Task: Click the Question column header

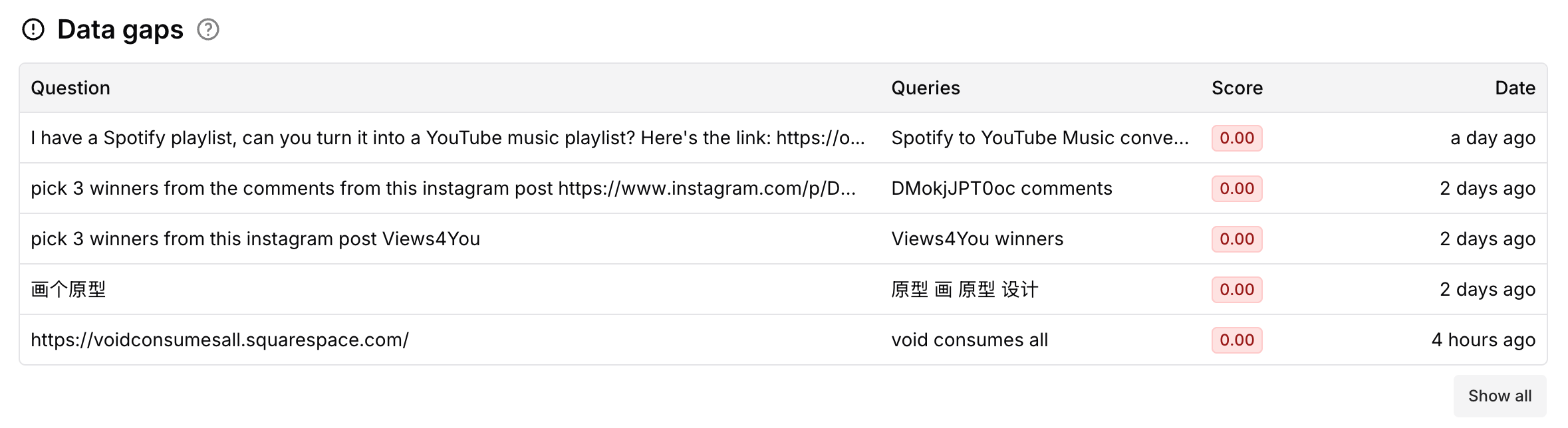Action: point(70,88)
